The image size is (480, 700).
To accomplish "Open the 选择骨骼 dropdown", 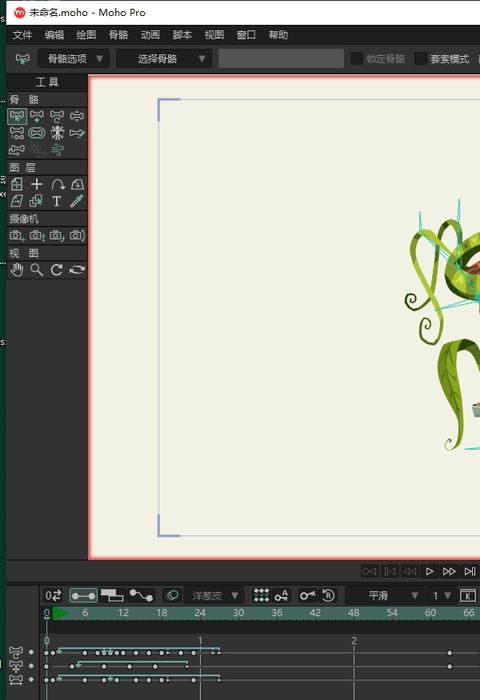I will [163, 58].
